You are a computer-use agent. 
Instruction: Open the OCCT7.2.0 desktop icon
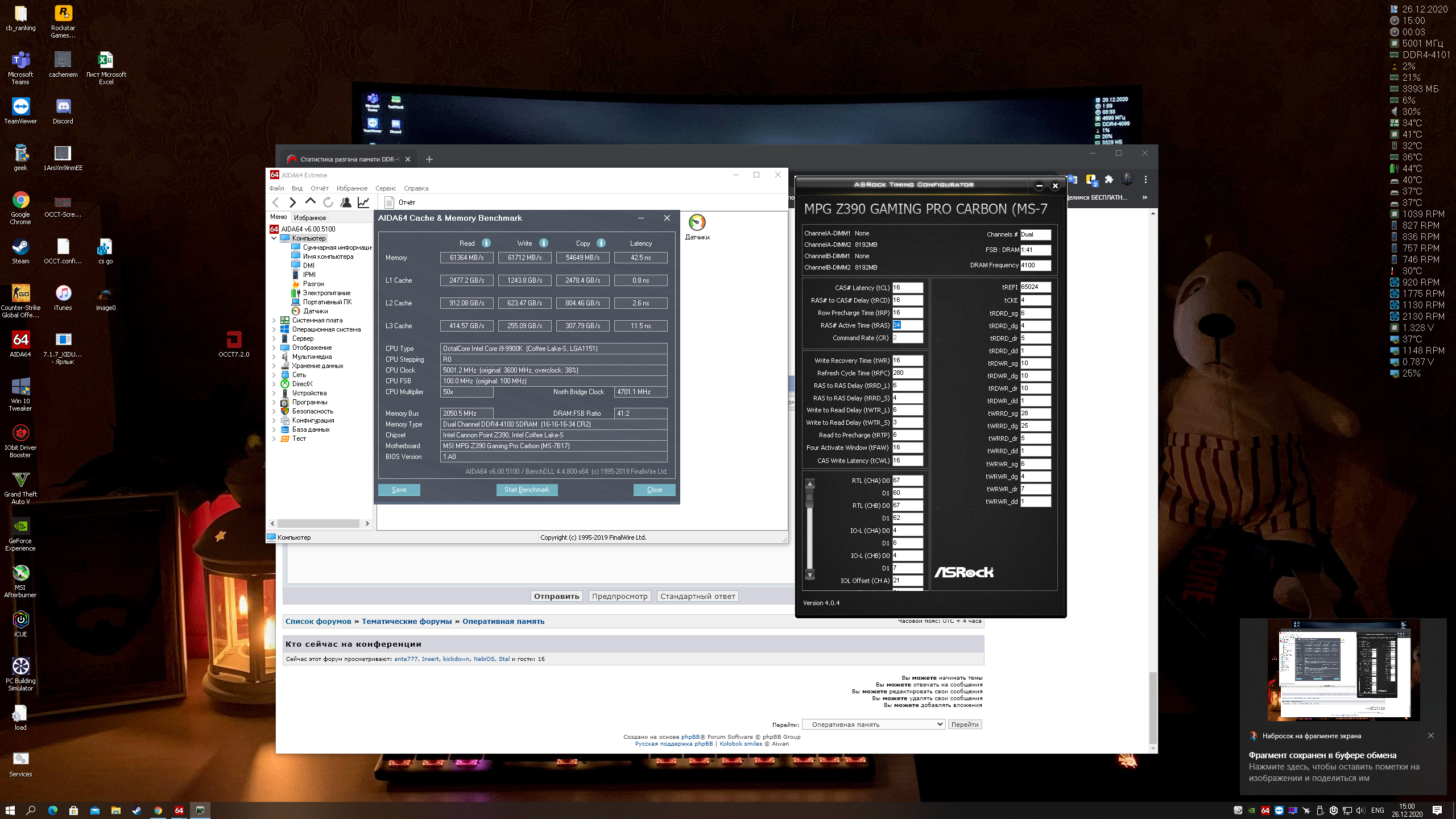click(x=234, y=344)
